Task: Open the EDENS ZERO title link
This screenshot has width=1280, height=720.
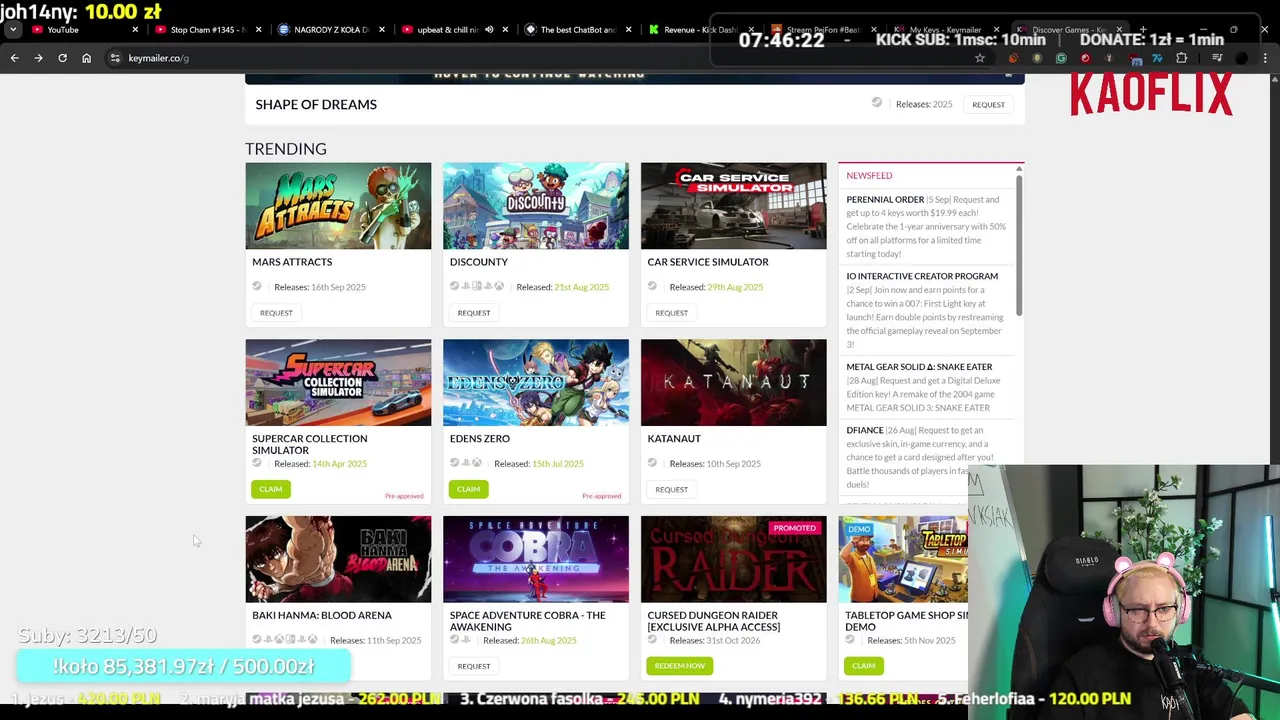Action: (x=480, y=439)
